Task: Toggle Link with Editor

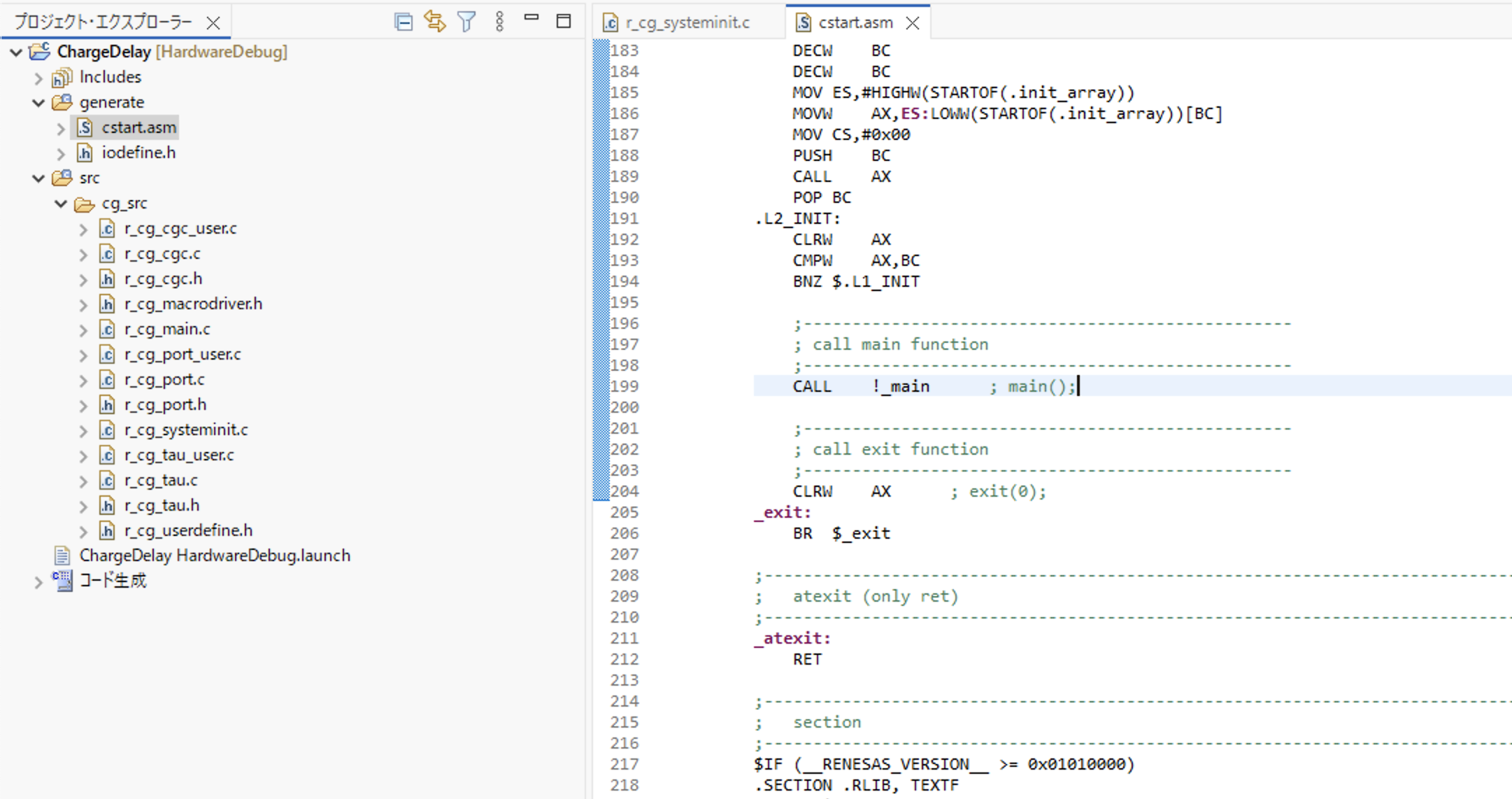Action: pos(435,22)
